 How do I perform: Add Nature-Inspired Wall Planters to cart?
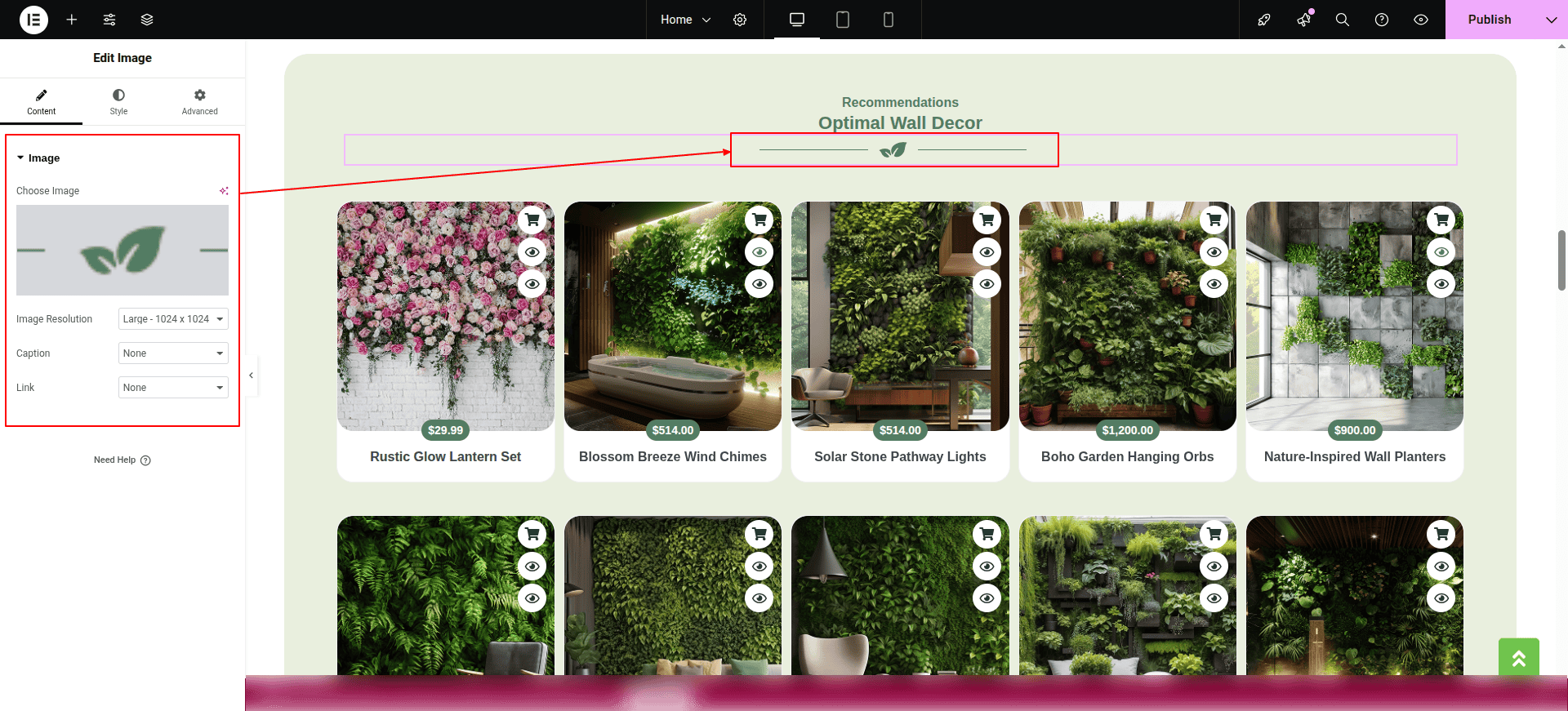pyautogui.click(x=1441, y=220)
